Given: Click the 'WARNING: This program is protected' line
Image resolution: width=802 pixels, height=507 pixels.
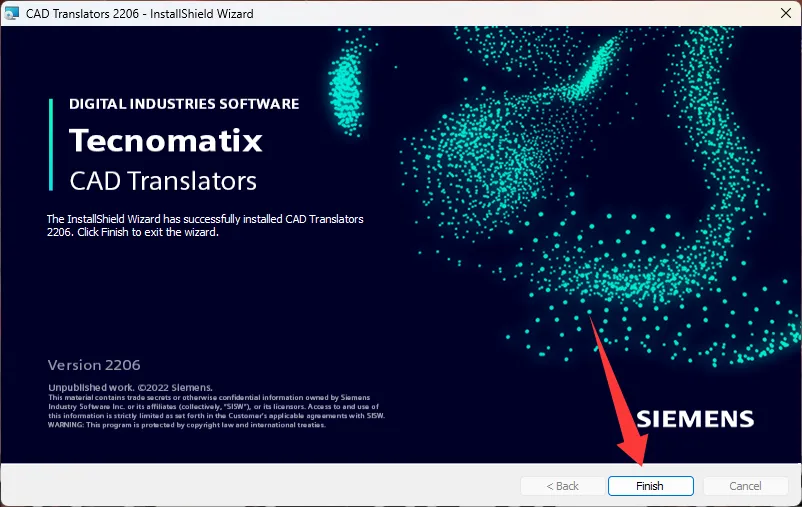Looking at the screenshot, I should click(187, 425).
